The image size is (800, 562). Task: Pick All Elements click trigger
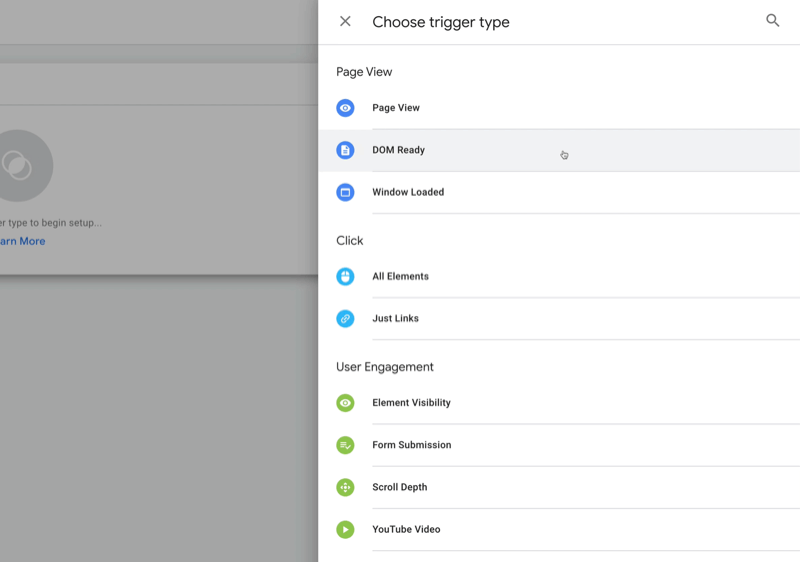click(x=400, y=277)
